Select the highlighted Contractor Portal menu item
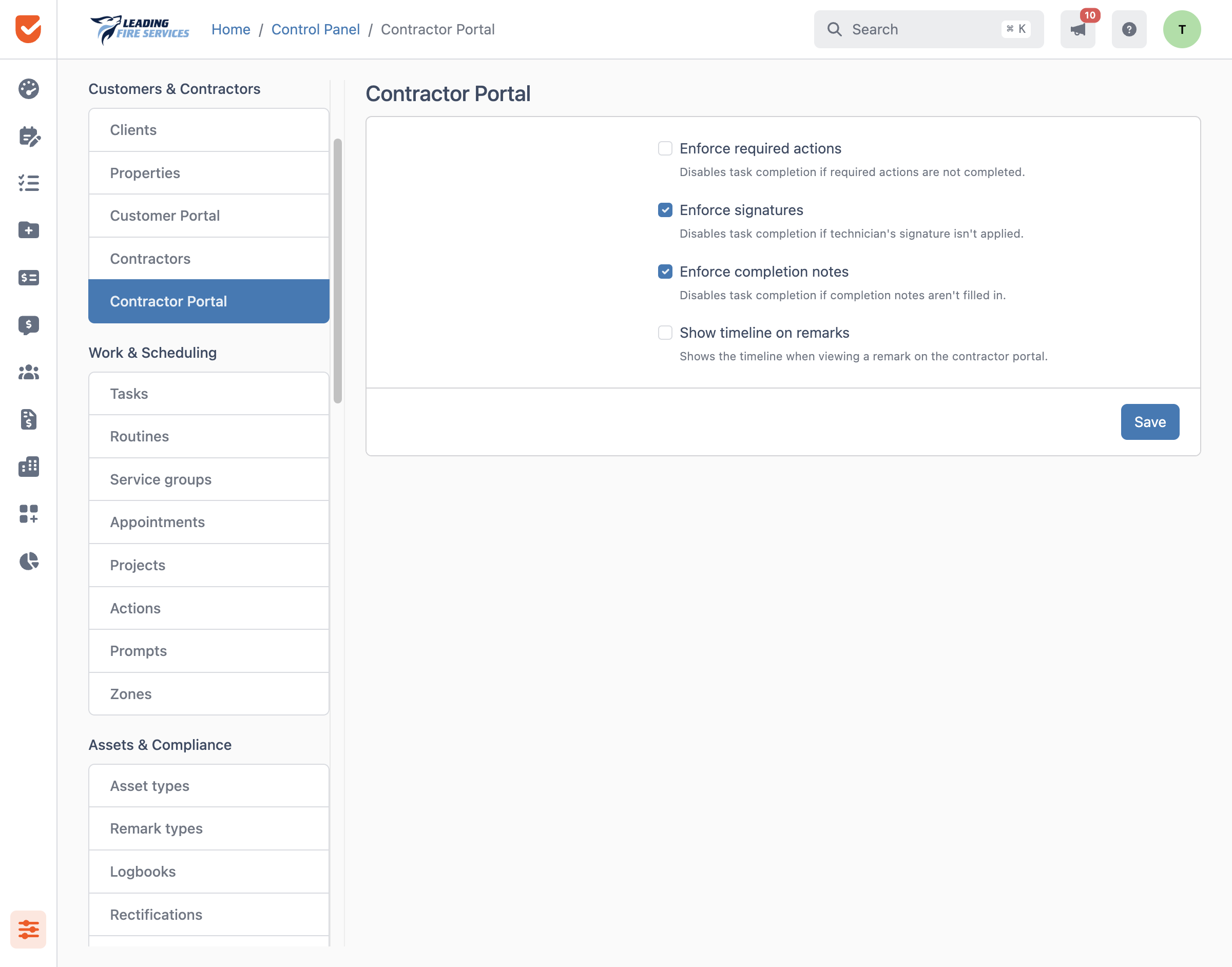This screenshot has height=967, width=1232. pyautogui.click(x=209, y=301)
